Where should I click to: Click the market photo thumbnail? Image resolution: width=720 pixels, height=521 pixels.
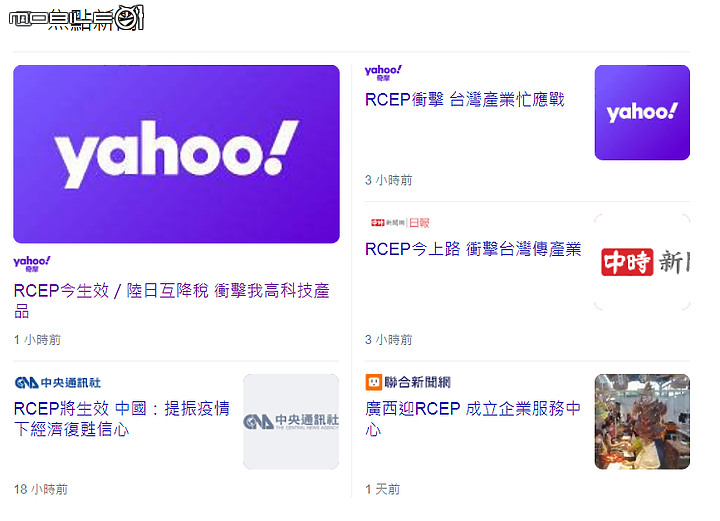point(642,421)
